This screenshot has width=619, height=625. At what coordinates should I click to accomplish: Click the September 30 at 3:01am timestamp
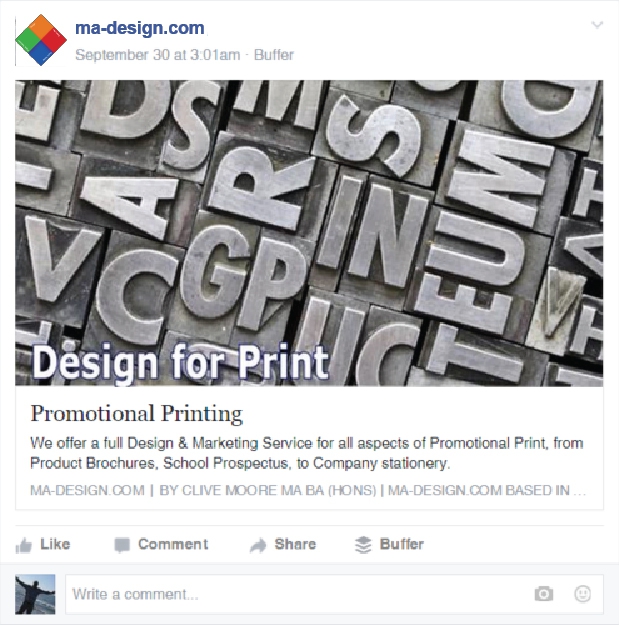[157, 55]
